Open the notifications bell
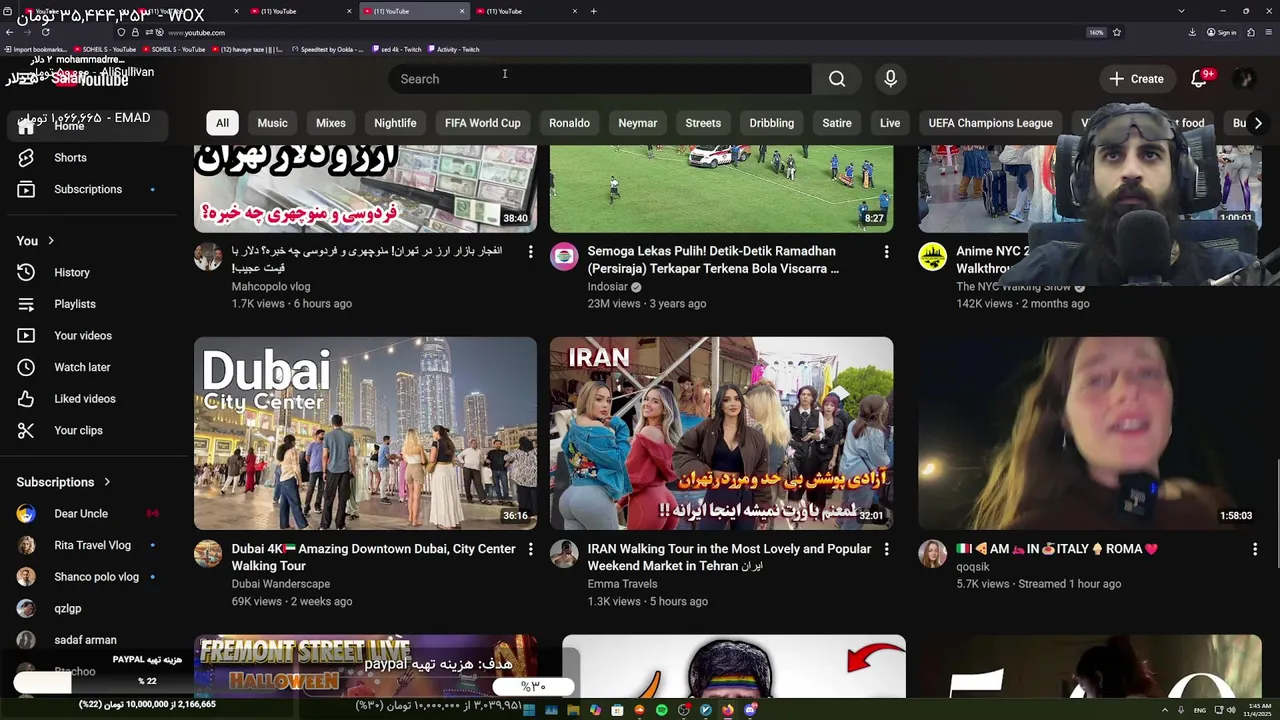The height and width of the screenshot is (720, 1280). click(1199, 79)
